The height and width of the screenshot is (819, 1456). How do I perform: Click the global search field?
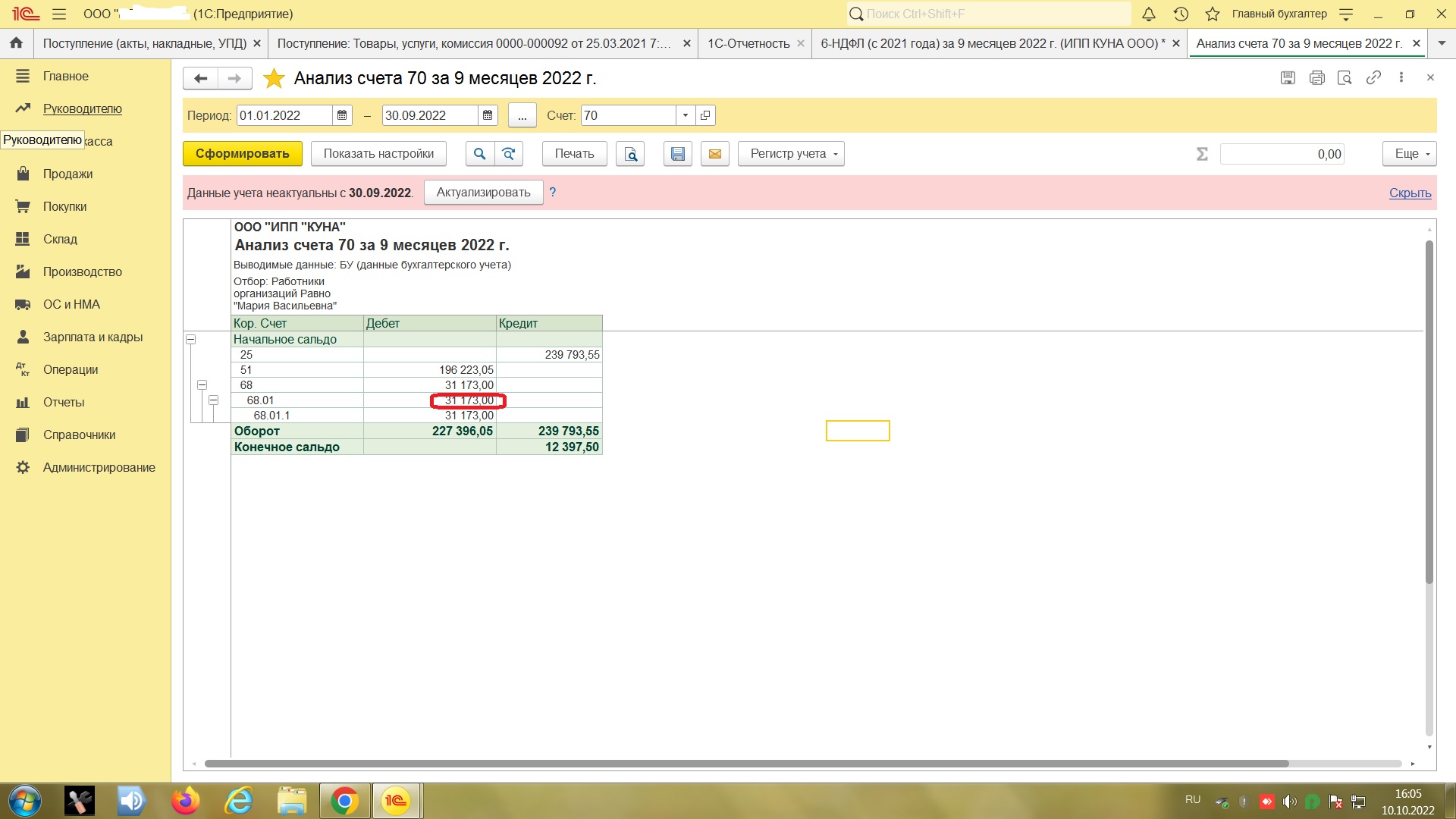[989, 14]
